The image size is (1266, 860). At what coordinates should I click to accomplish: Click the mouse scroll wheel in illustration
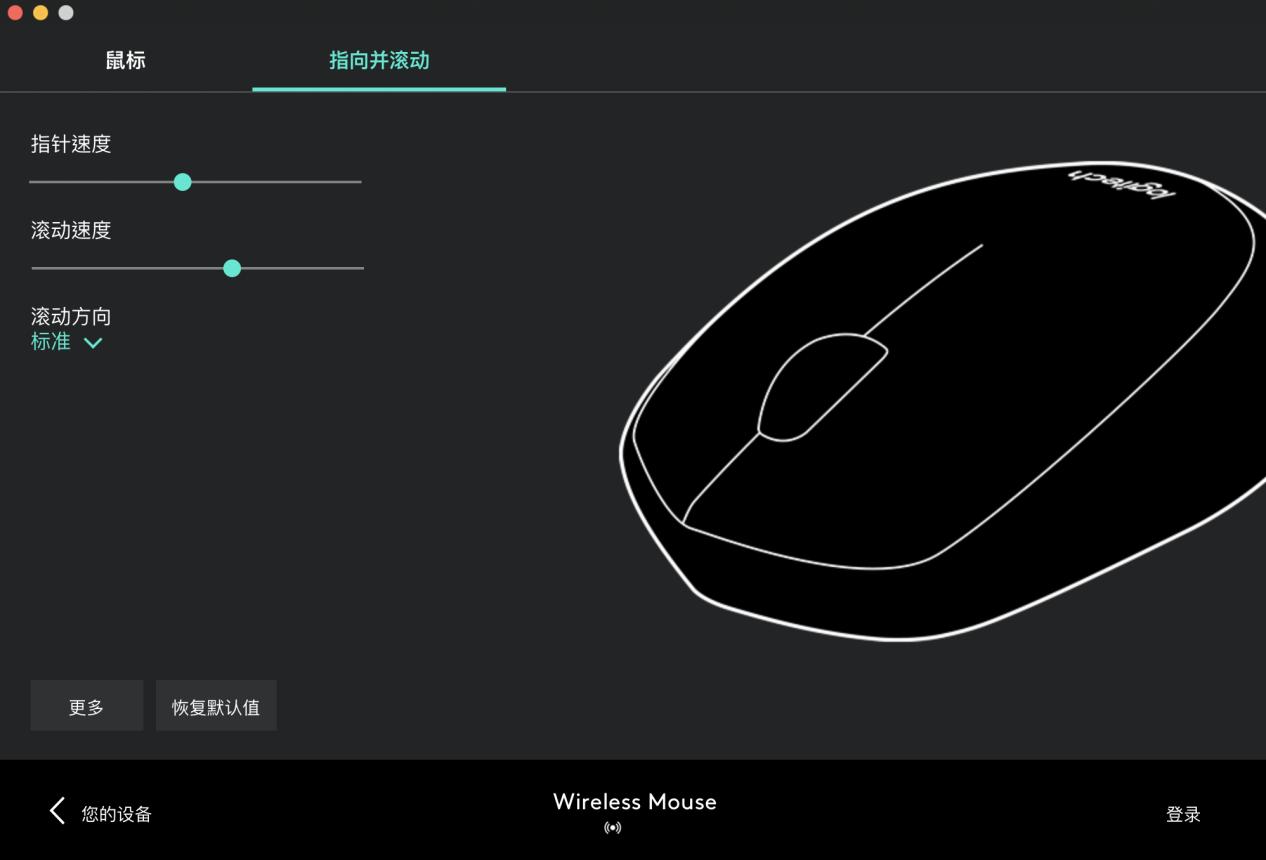coord(821,387)
